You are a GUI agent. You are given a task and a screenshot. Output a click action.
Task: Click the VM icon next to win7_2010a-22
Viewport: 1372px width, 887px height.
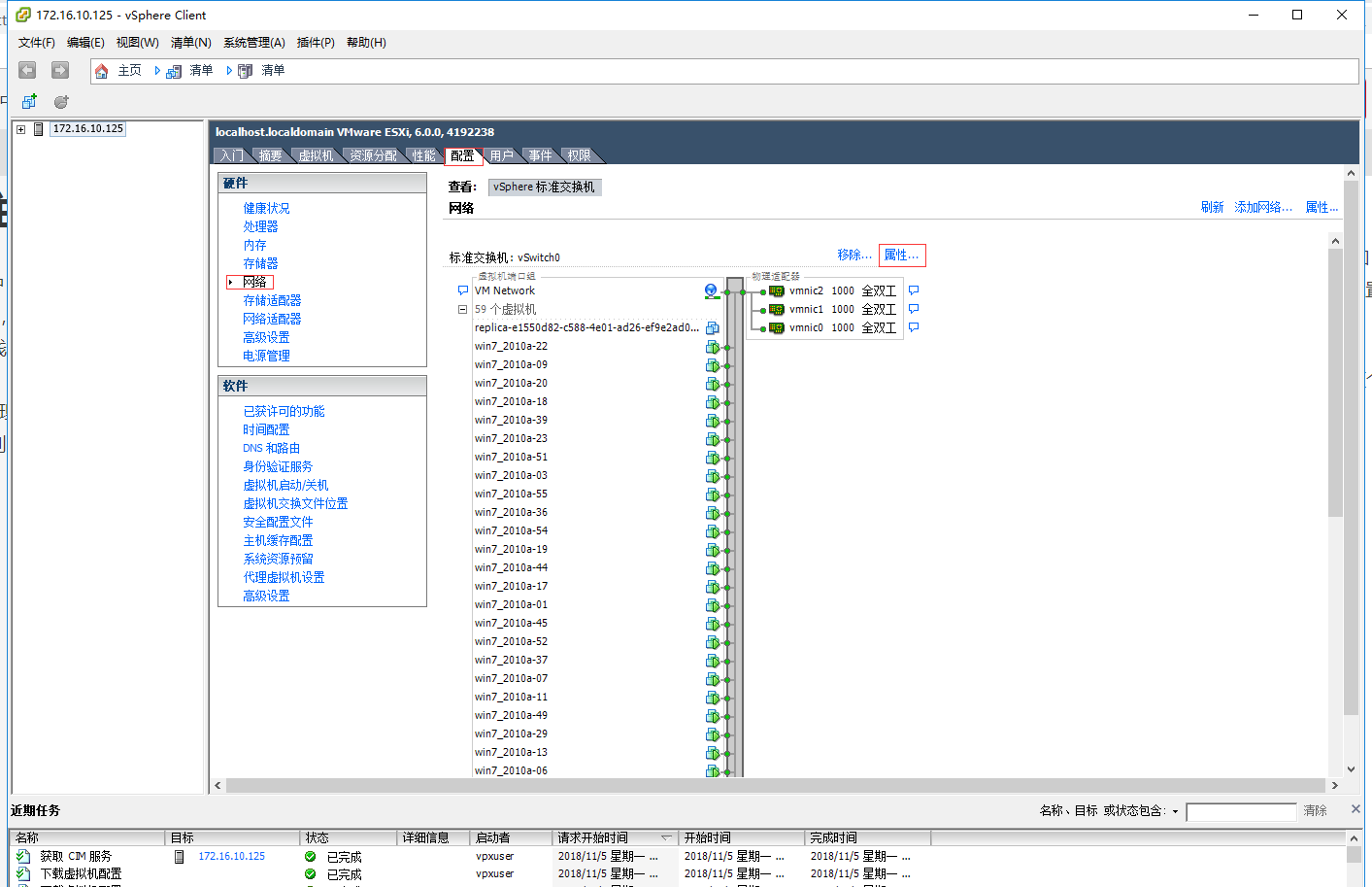click(x=713, y=346)
